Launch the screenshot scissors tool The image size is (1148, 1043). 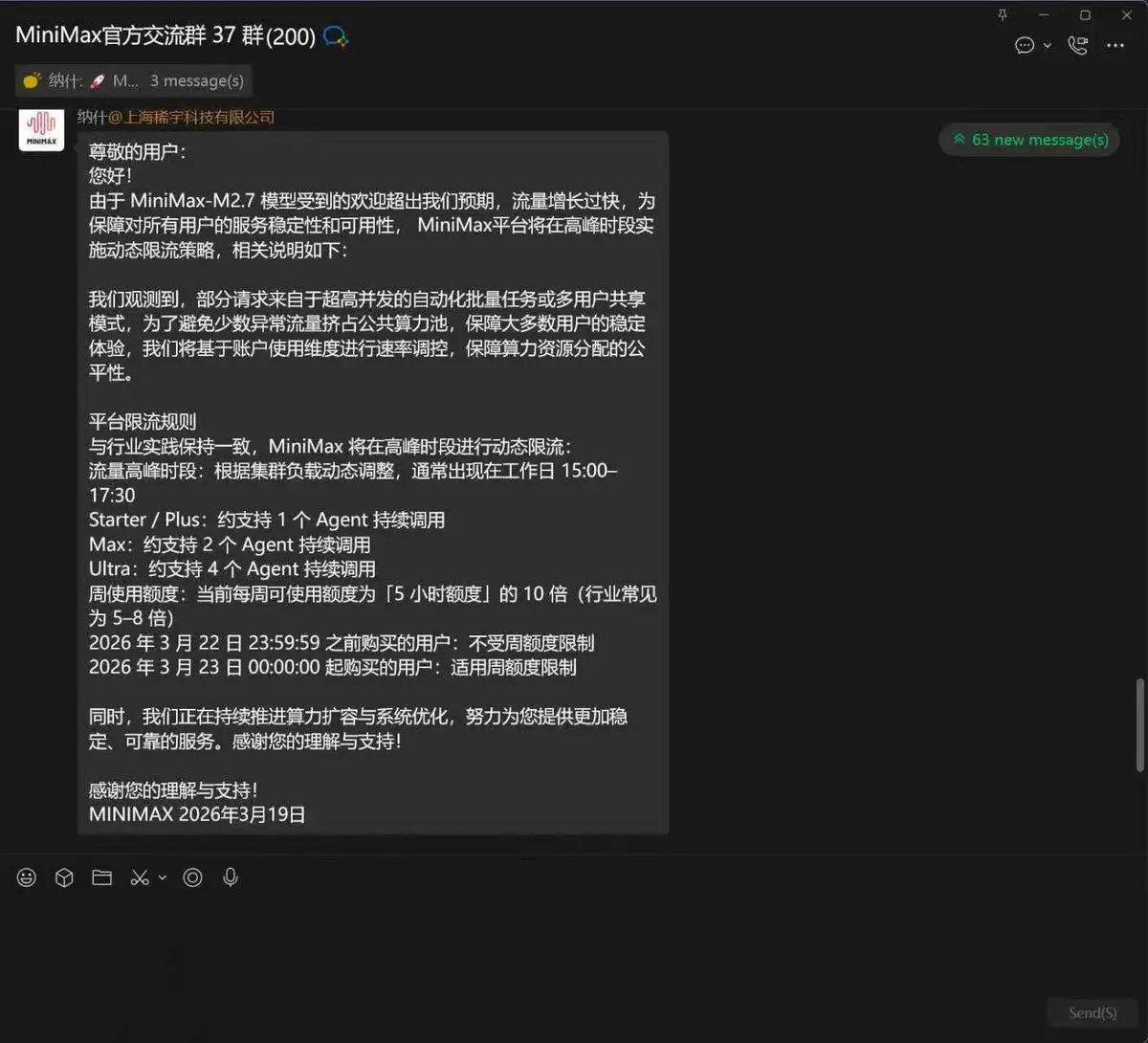[139, 877]
